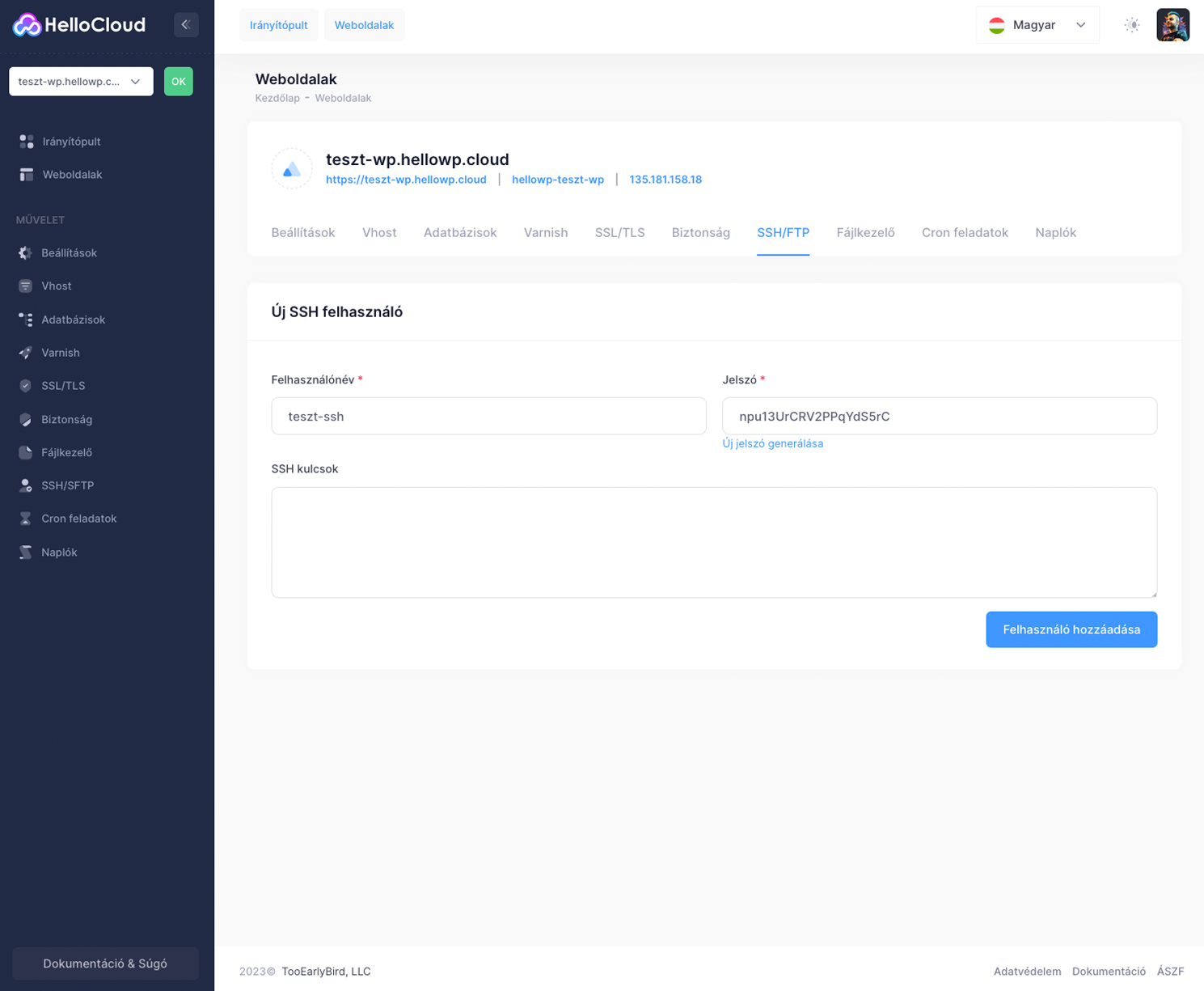Switch to the Fájlkezelő tab
Screen dimensions: 1204x991
(x=866, y=233)
